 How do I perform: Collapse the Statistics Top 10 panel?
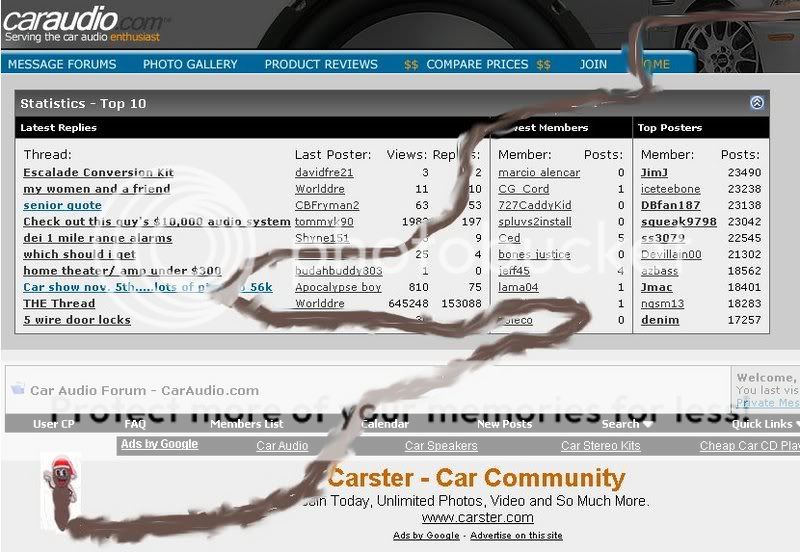point(757,103)
